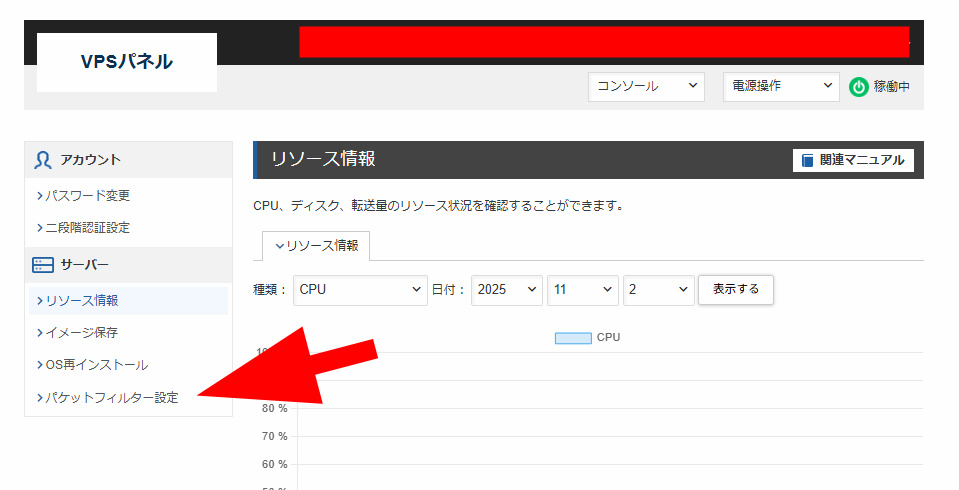Screen dimensions: 959x490
Task: Open the month 11 dropdown
Action: tap(582, 290)
